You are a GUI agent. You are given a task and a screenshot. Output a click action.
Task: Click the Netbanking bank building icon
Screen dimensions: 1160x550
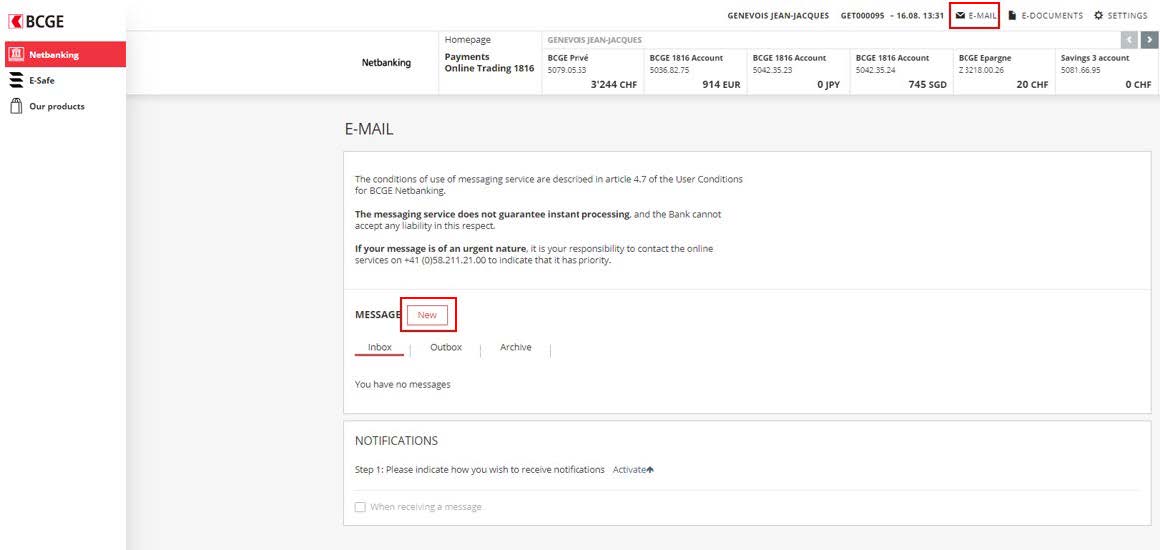coord(16,54)
